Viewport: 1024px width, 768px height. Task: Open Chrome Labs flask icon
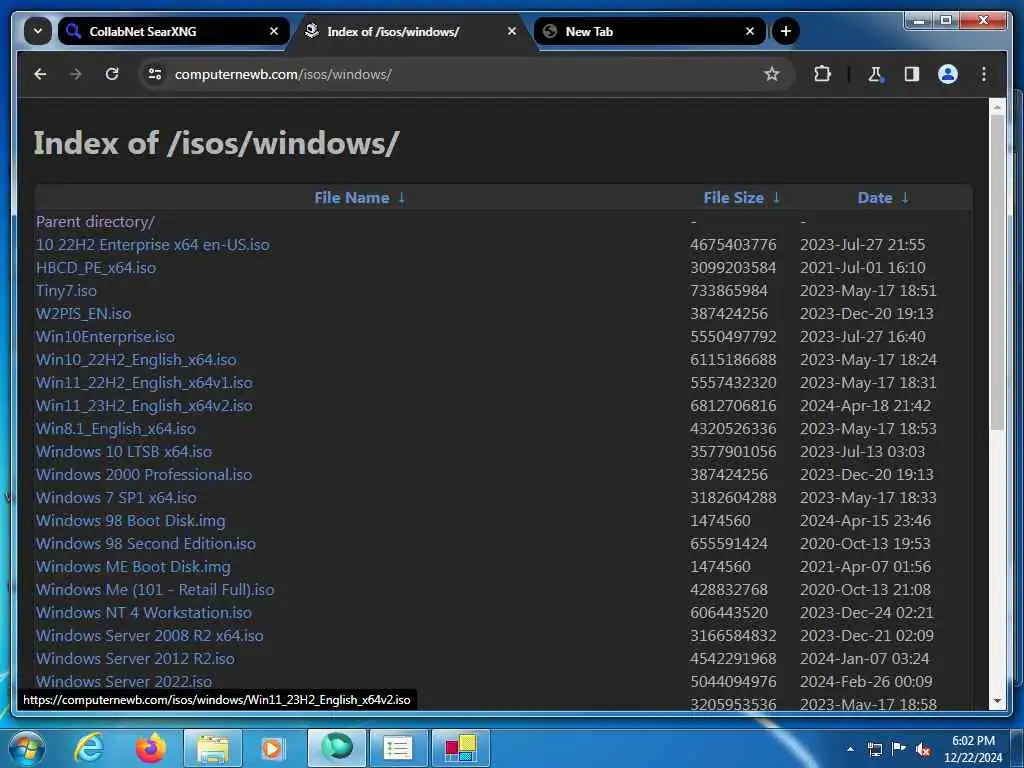[875, 74]
